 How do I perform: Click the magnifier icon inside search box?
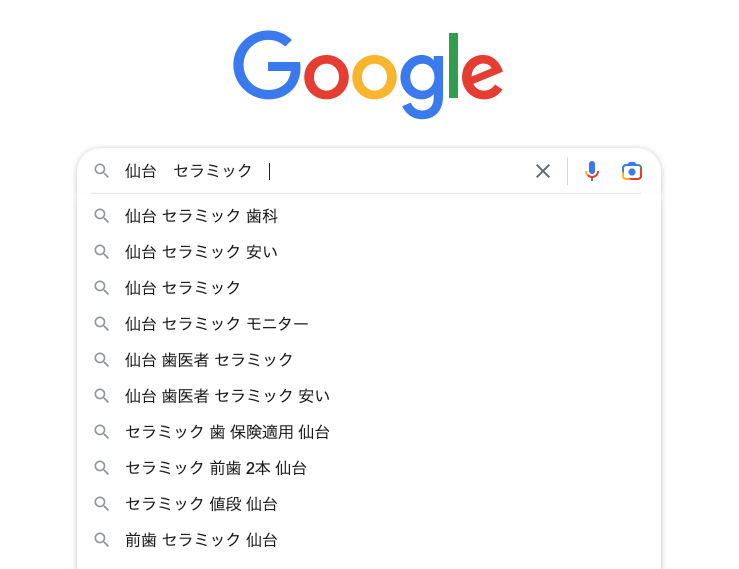pyautogui.click(x=101, y=171)
